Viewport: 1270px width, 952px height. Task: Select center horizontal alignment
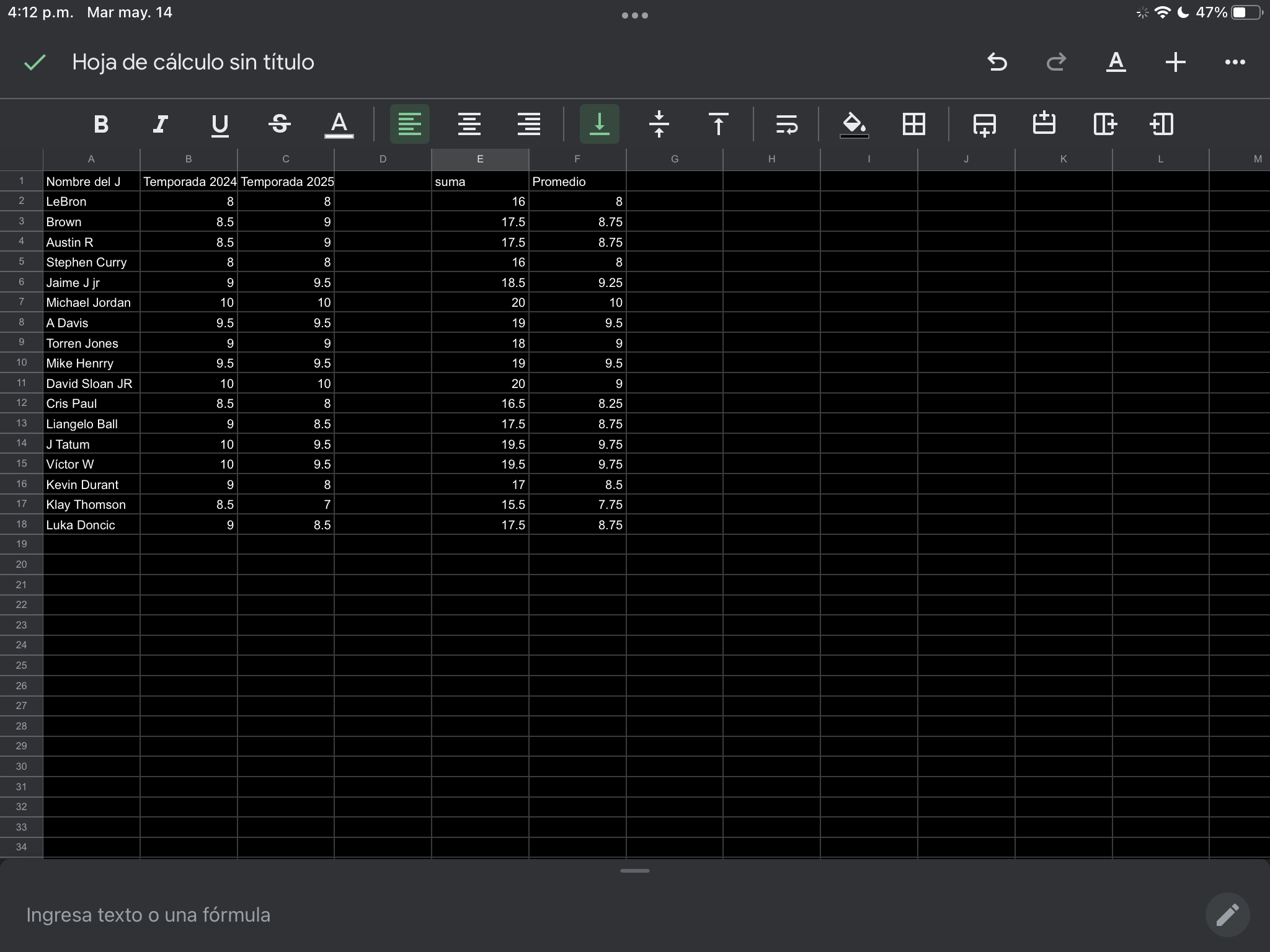pyautogui.click(x=469, y=124)
